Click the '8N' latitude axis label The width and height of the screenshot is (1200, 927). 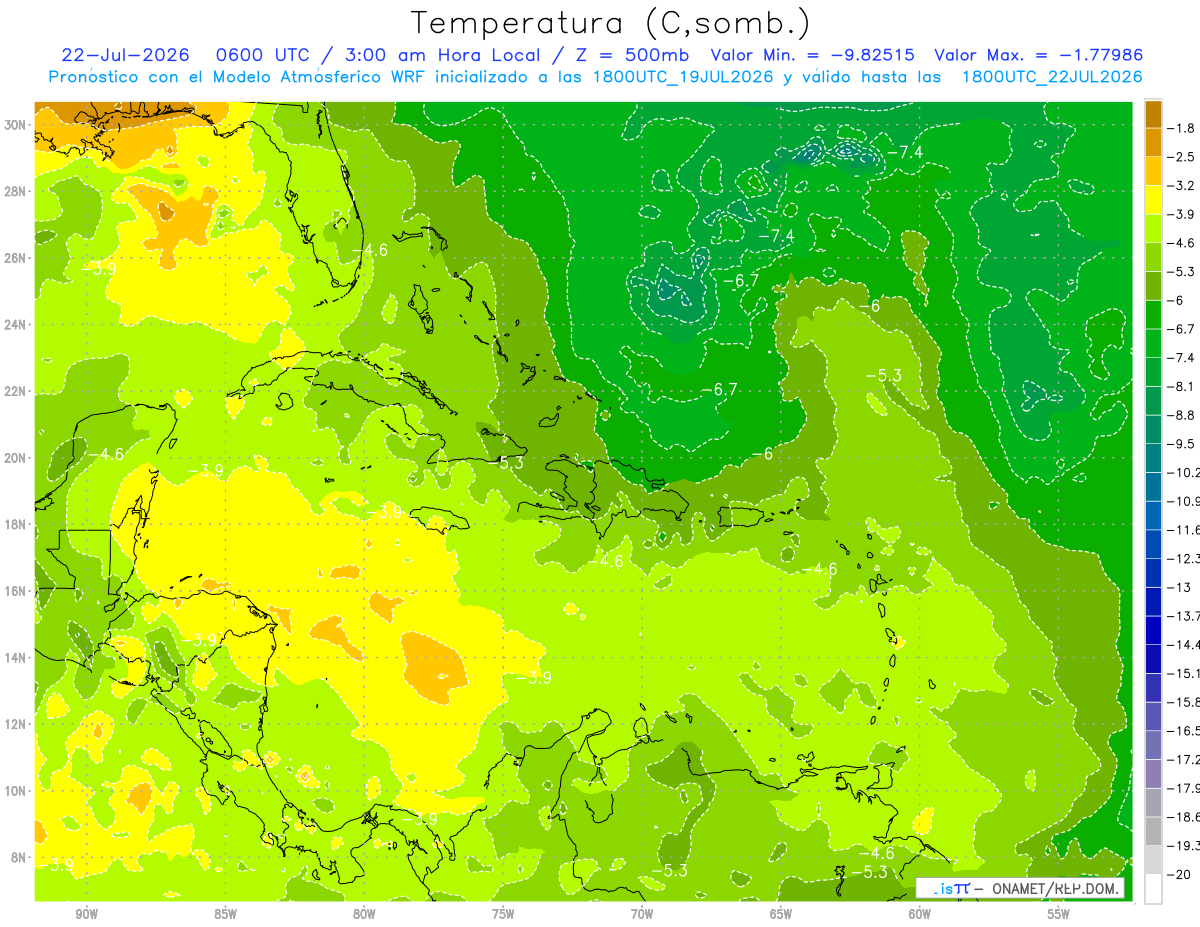click(19, 857)
